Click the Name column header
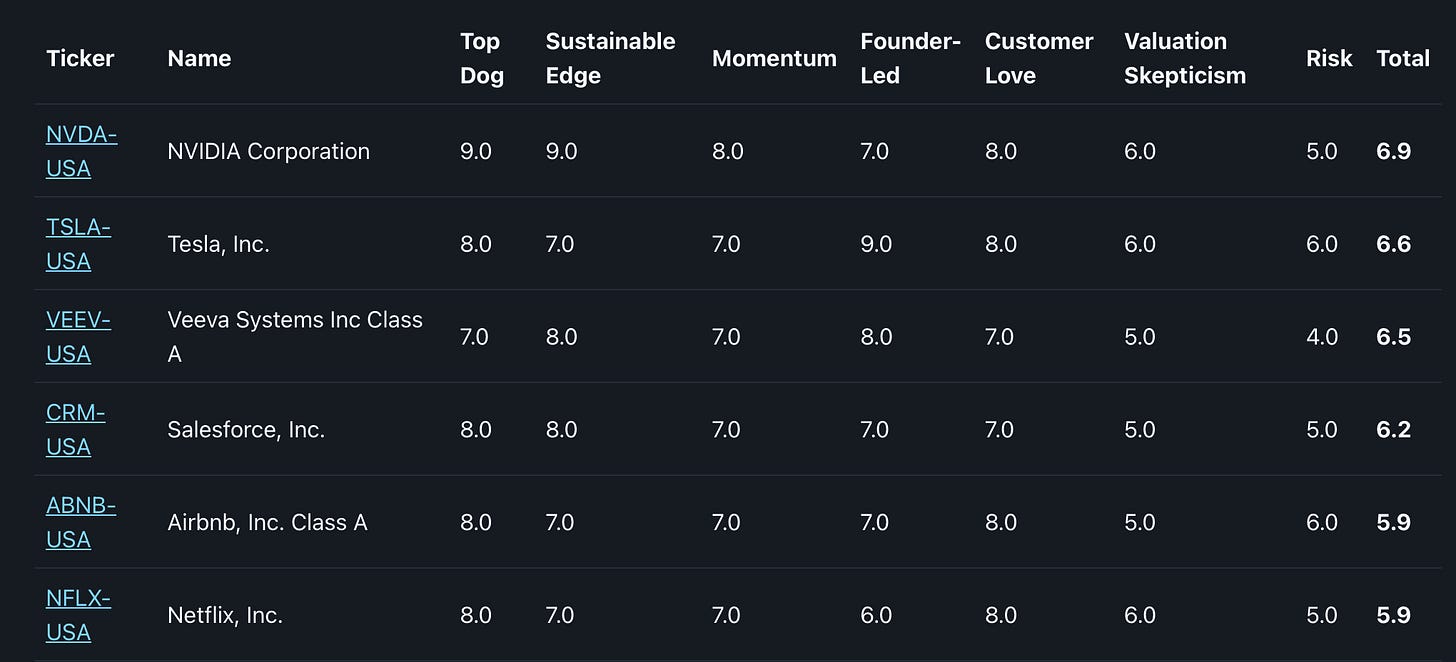 point(199,58)
